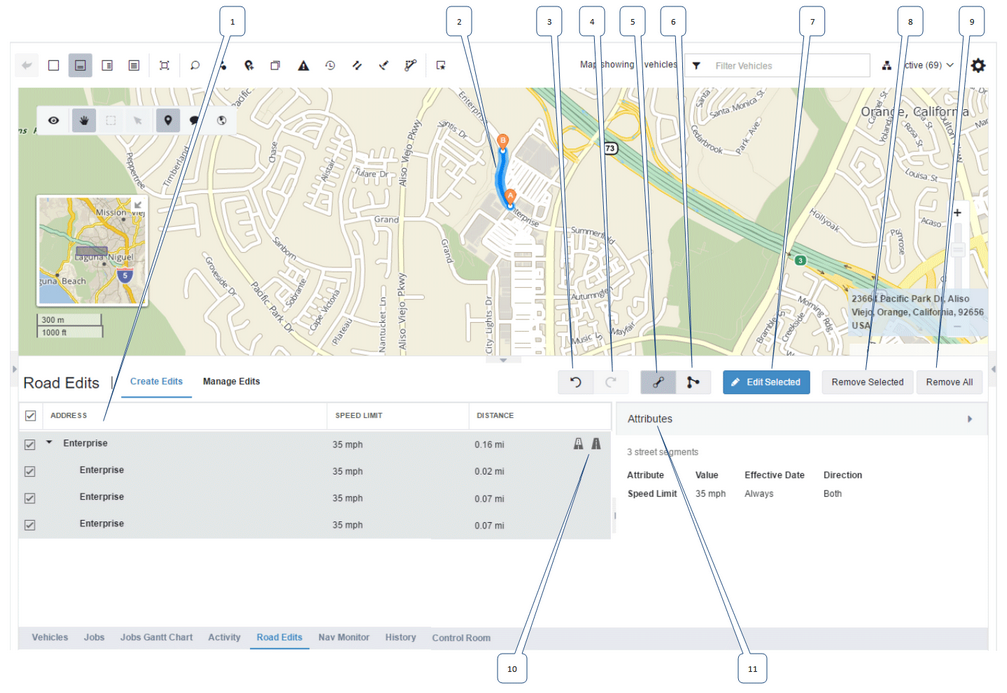Switch to the Manage Edits tab
This screenshot has width=1007, height=693.
tap(231, 382)
